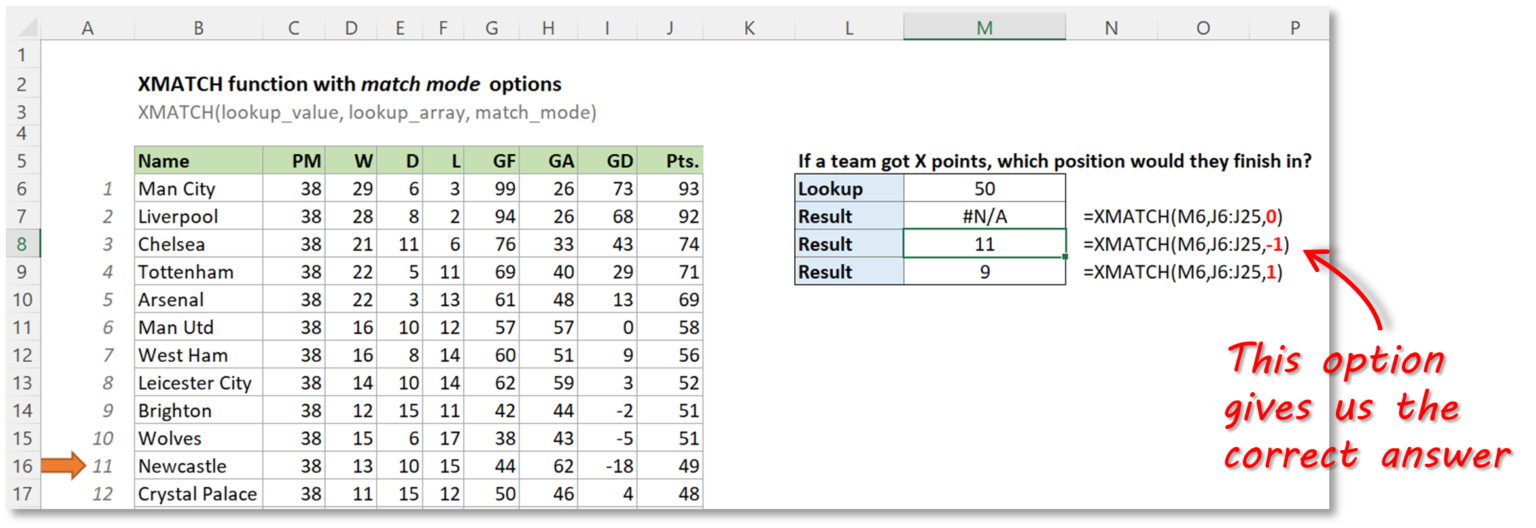The height and width of the screenshot is (528, 1536).
Task: Click the red handwritten correct answer note
Action: tap(1366, 407)
